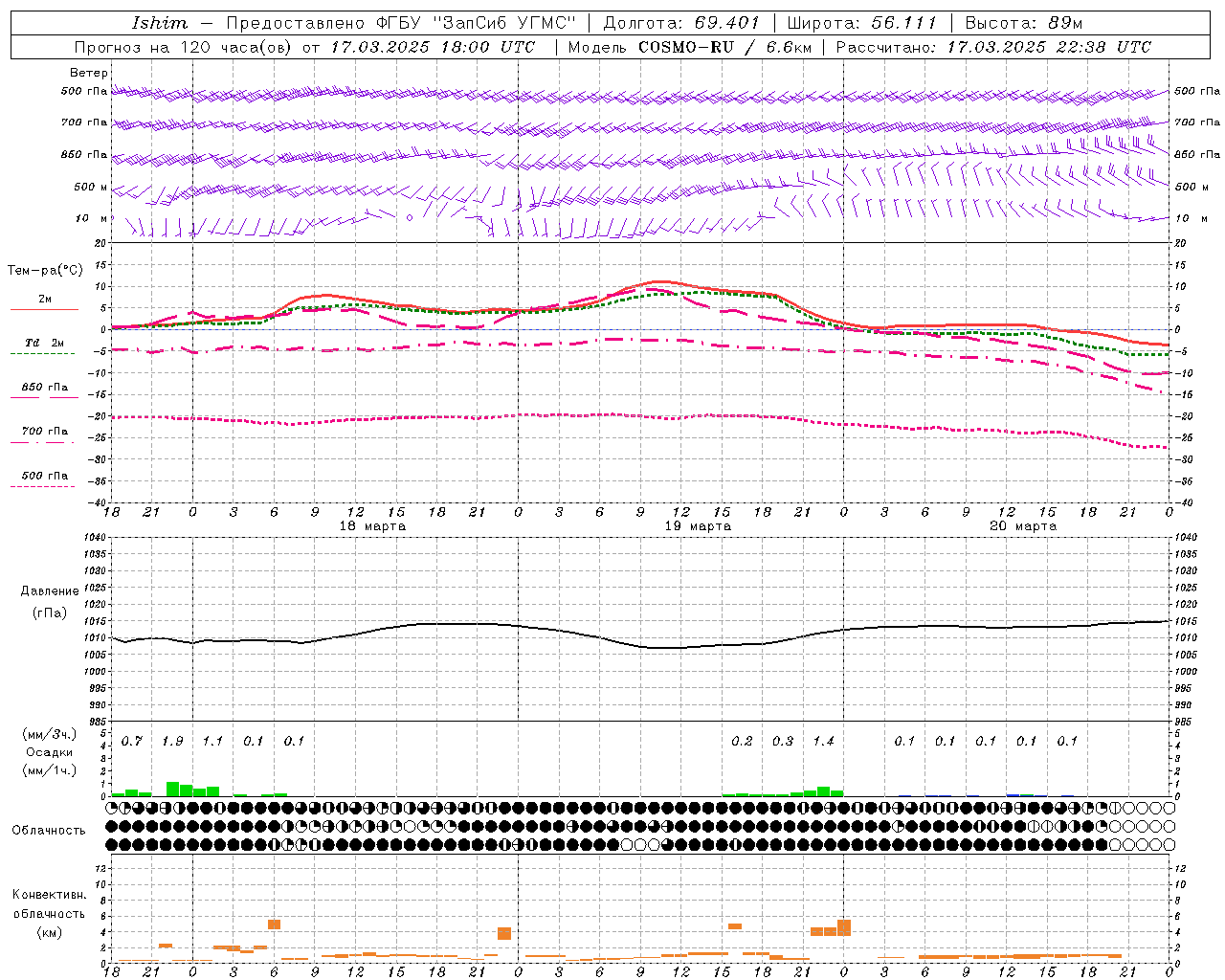Click the 3-hour precipitation value "0.3"

pos(783,742)
